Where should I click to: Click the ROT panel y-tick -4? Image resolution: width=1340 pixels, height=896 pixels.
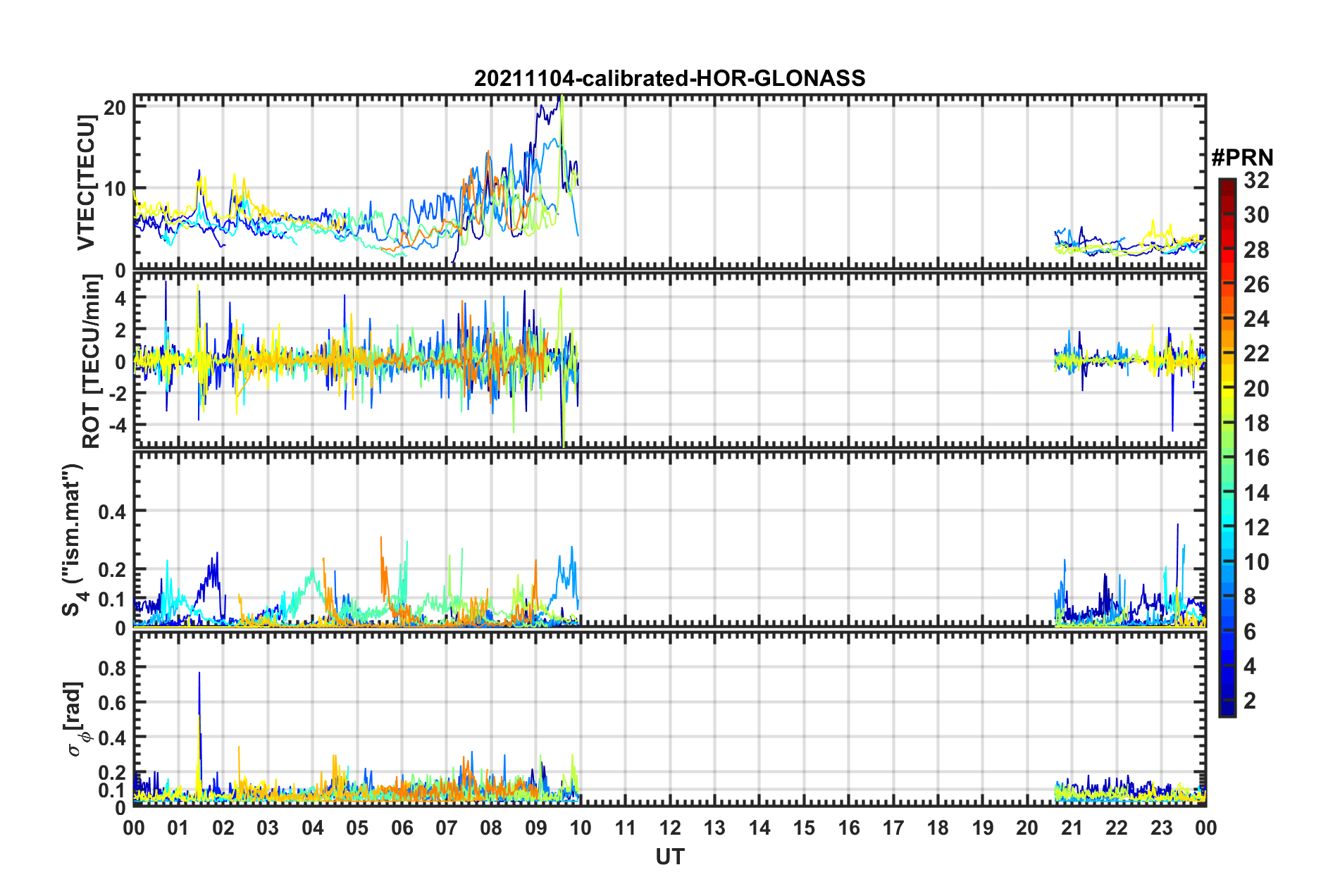point(117,425)
